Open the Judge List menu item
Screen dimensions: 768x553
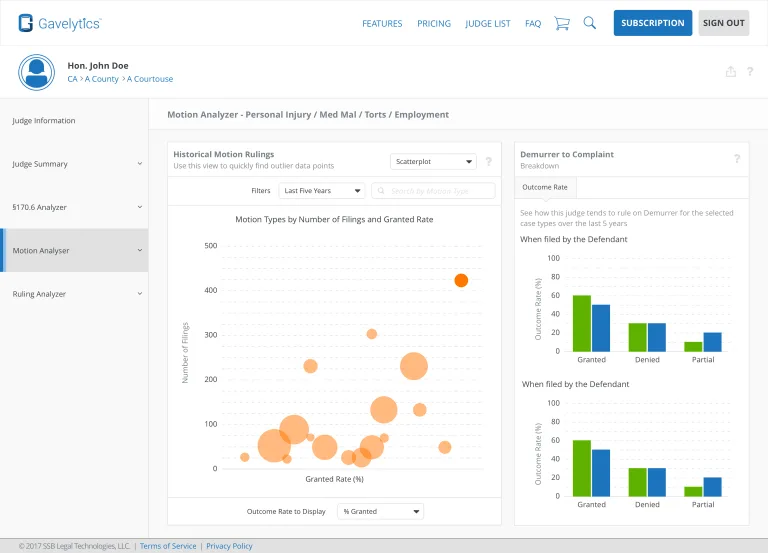click(x=487, y=23)
